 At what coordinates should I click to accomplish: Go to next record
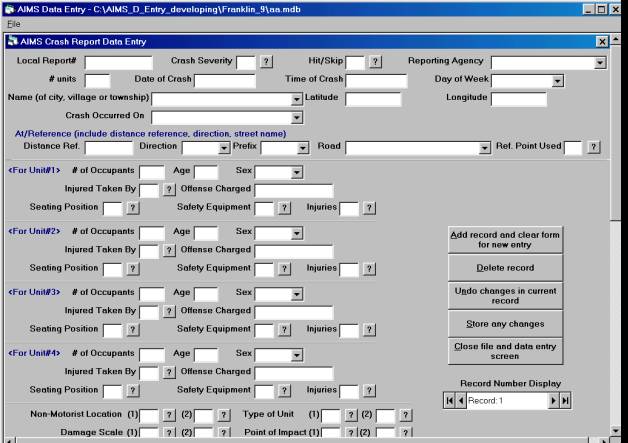(x=554, y=401)
